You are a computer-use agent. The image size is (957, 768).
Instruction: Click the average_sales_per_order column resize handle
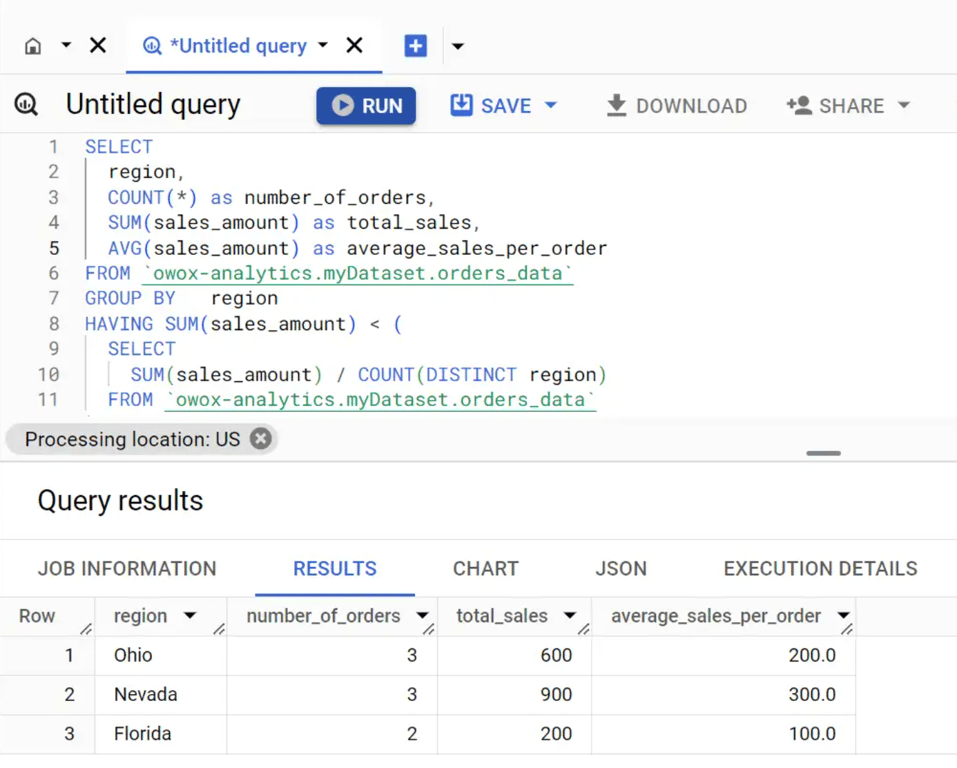coord(847,629)
